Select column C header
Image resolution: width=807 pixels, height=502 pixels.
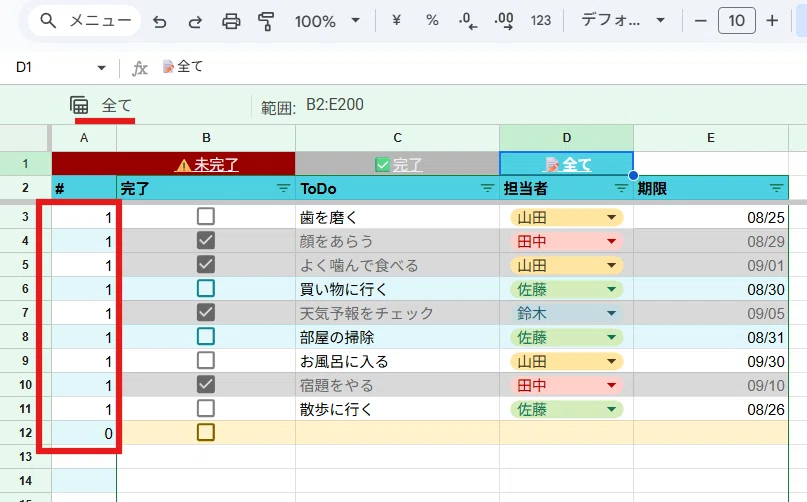pos(397,138)
